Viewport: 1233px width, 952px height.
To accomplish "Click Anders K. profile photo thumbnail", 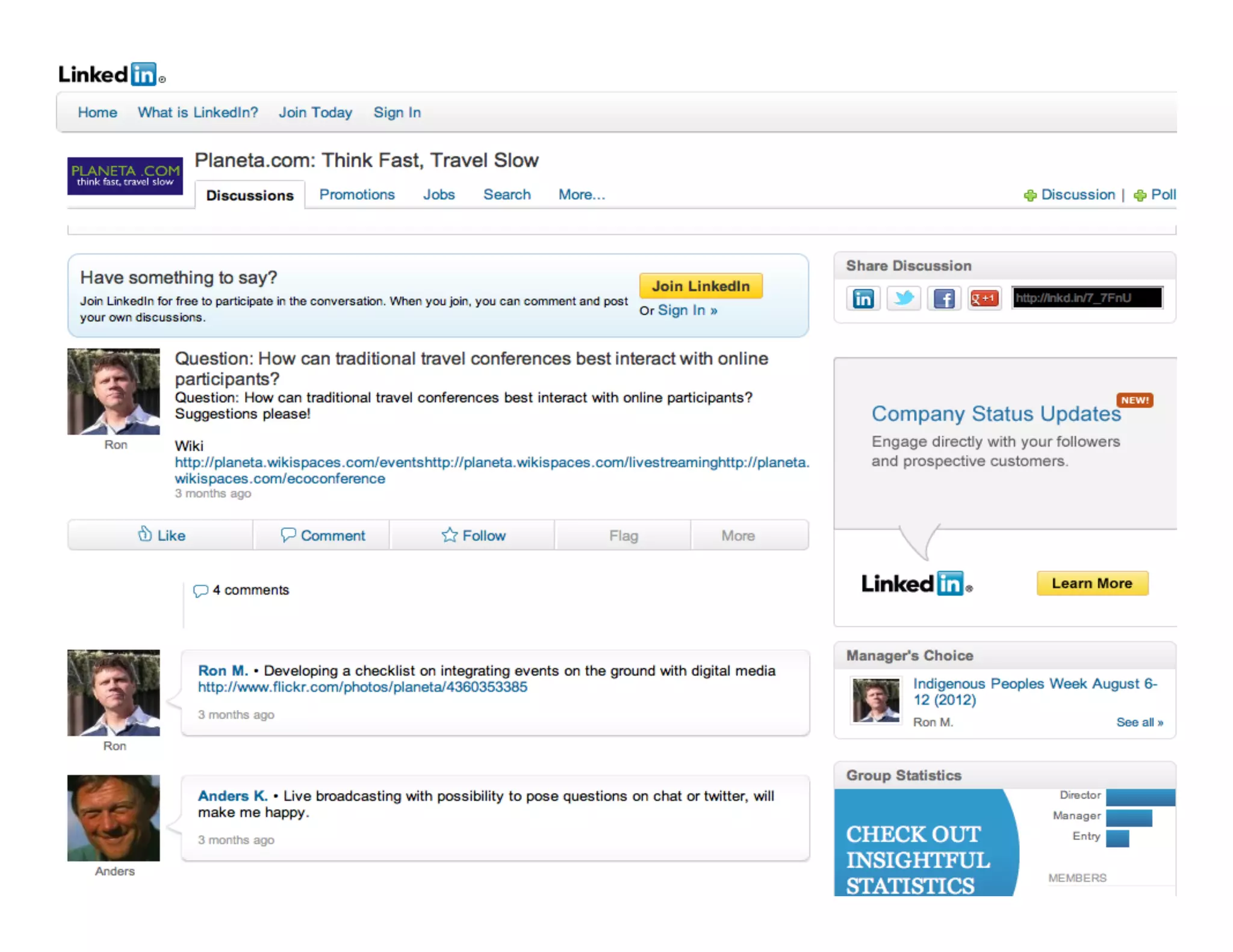I will (x=114, y=818).
